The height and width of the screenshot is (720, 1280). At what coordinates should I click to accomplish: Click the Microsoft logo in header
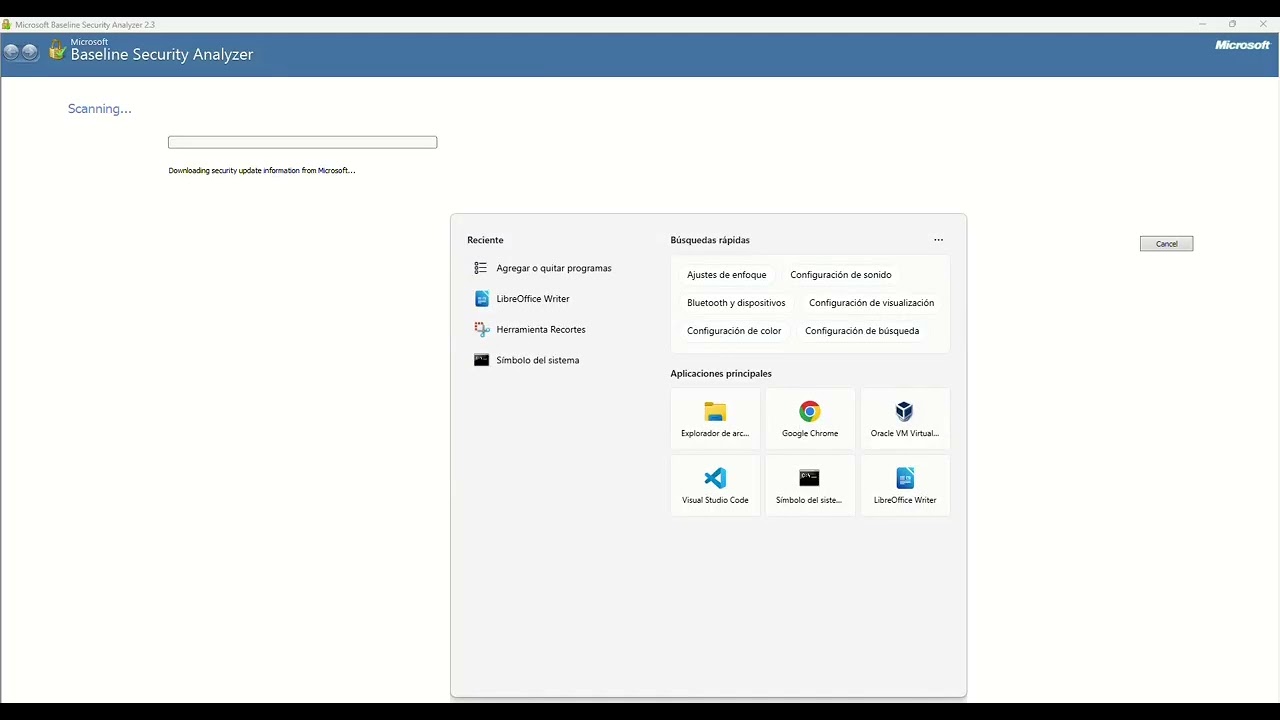(x=1242, y=45)
